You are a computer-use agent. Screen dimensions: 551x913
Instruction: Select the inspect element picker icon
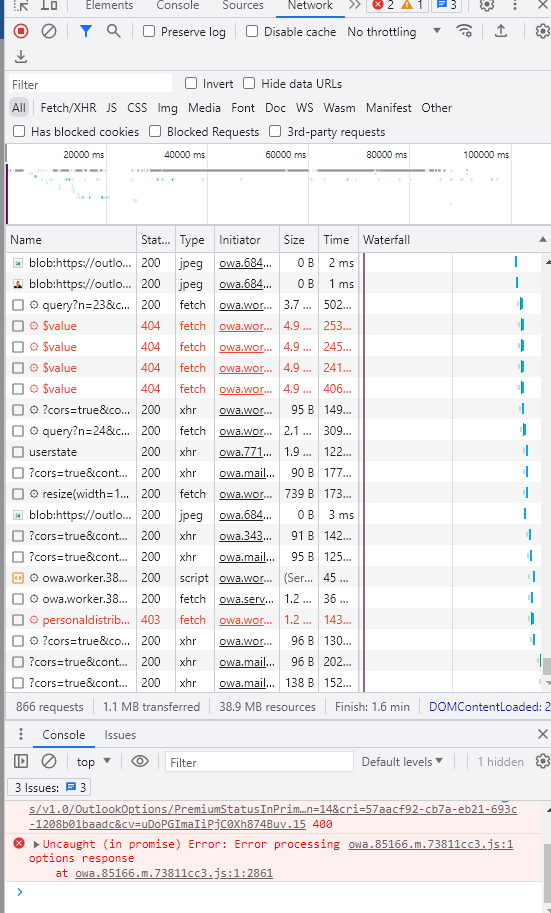pos(21,5)
